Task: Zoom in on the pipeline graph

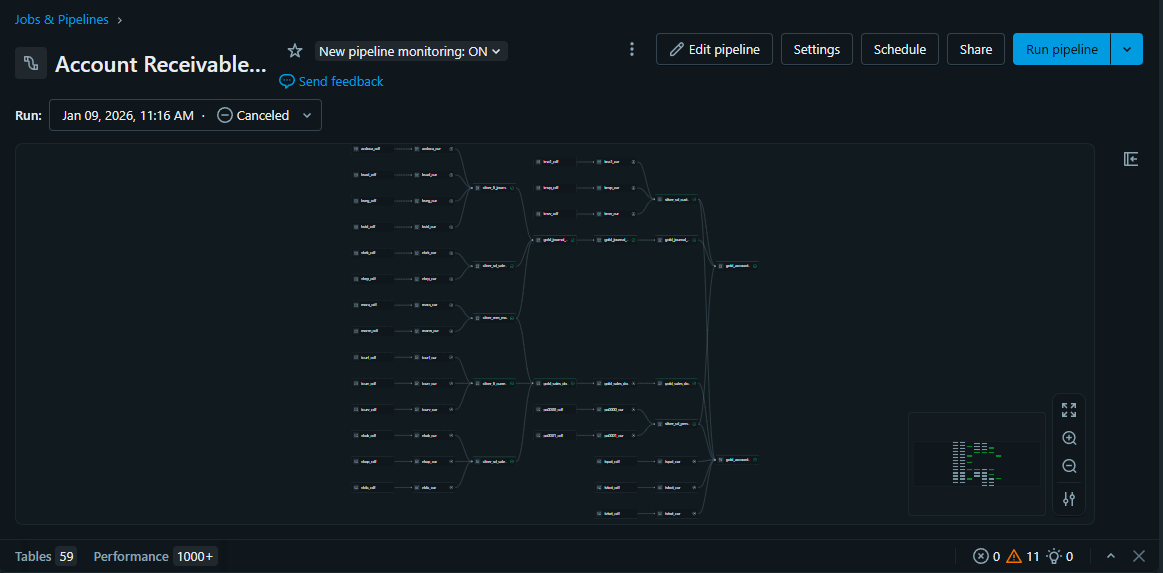Action: [1069, 438]
